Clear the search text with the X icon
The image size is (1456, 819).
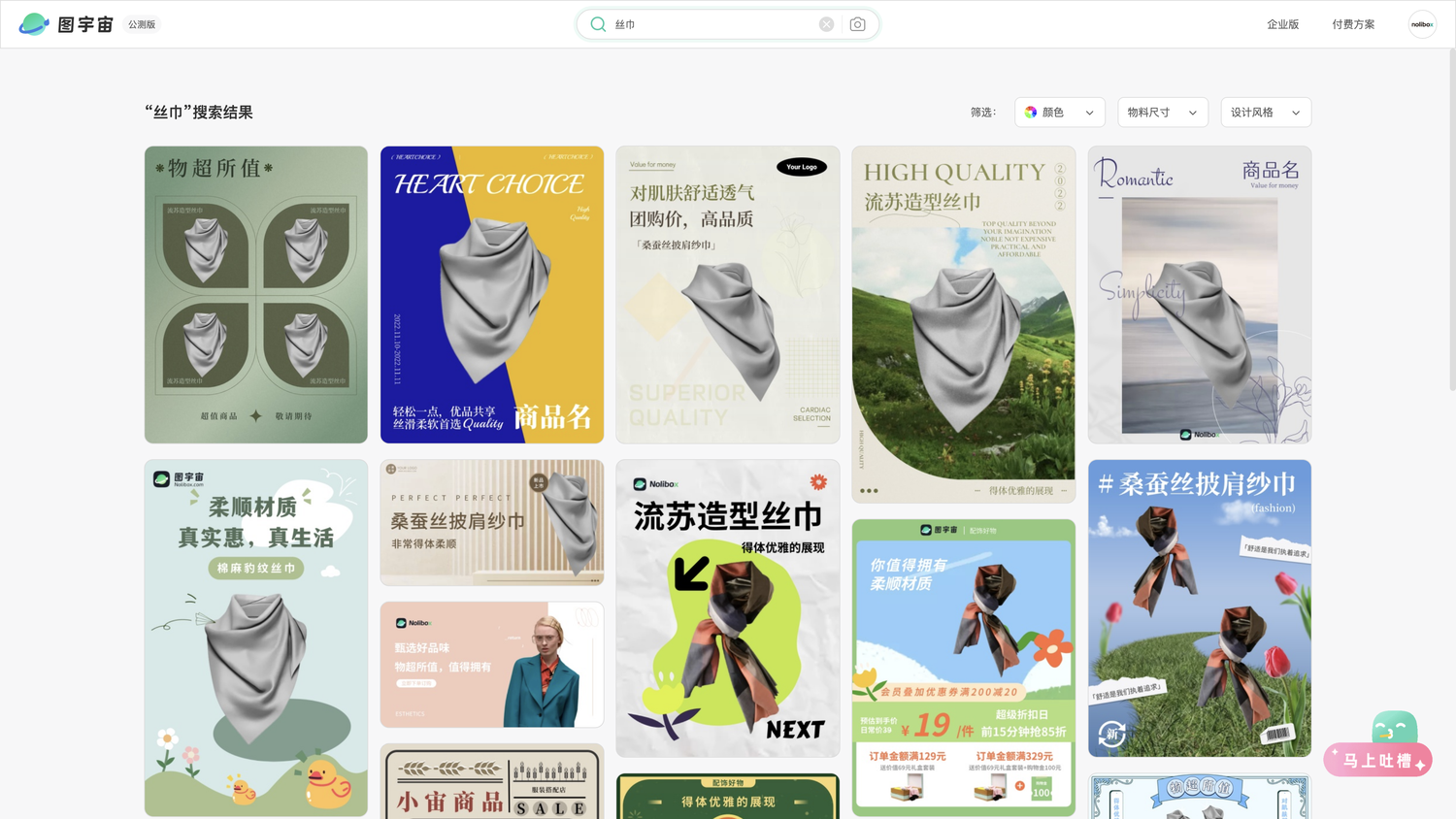click(826, 24)
